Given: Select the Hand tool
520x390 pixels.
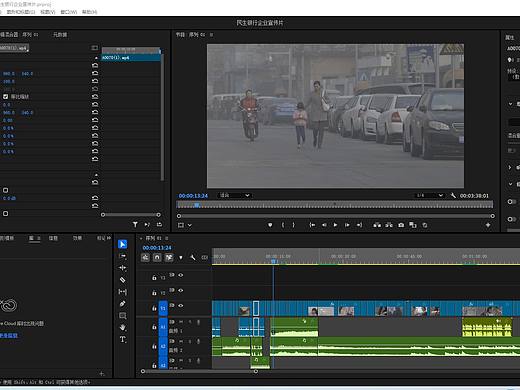Looking at the screenshot, I should (x=122, y=327).
